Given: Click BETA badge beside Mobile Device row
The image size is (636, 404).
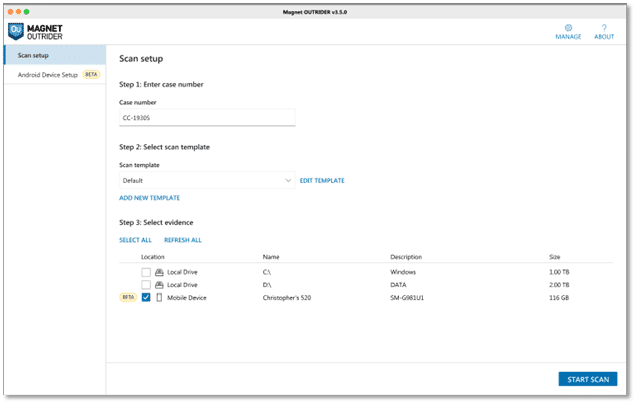Looking at the screenshot, I should (x=128, y=298).
